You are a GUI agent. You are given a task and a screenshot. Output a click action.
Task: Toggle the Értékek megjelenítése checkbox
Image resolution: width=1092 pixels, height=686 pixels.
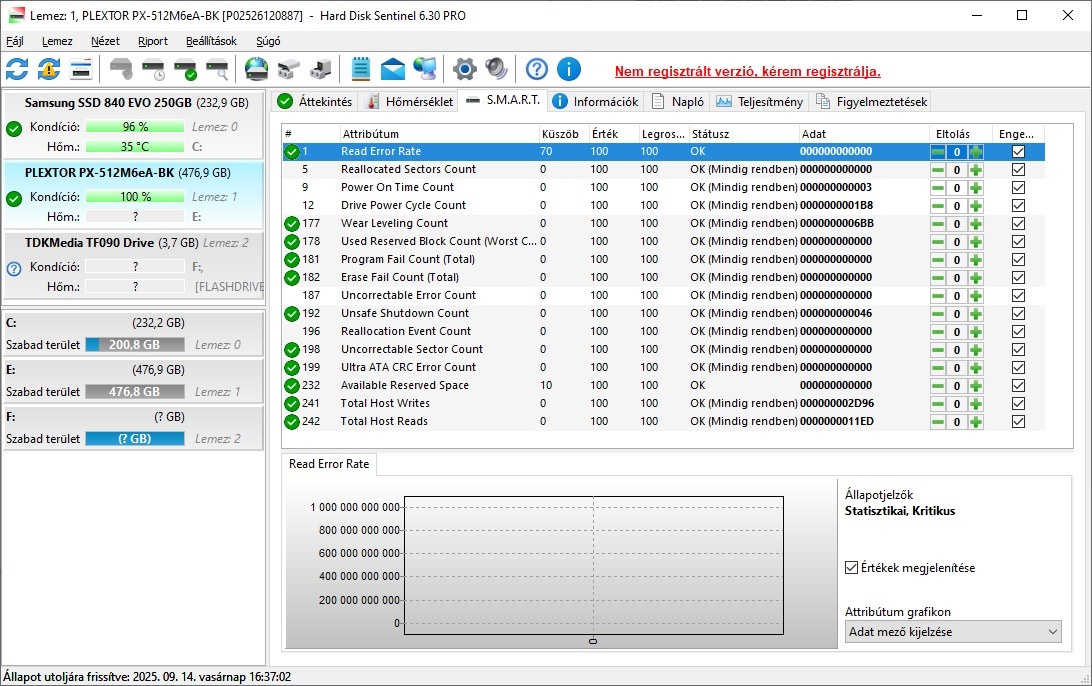click(x=851, y=568)
